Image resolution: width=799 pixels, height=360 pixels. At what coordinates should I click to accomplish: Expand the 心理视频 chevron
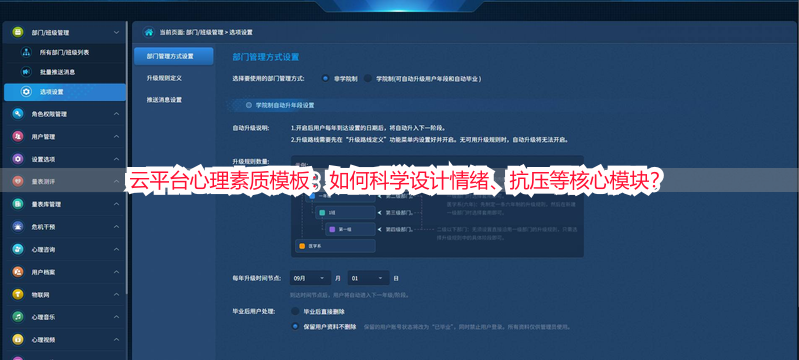(116, 339)
